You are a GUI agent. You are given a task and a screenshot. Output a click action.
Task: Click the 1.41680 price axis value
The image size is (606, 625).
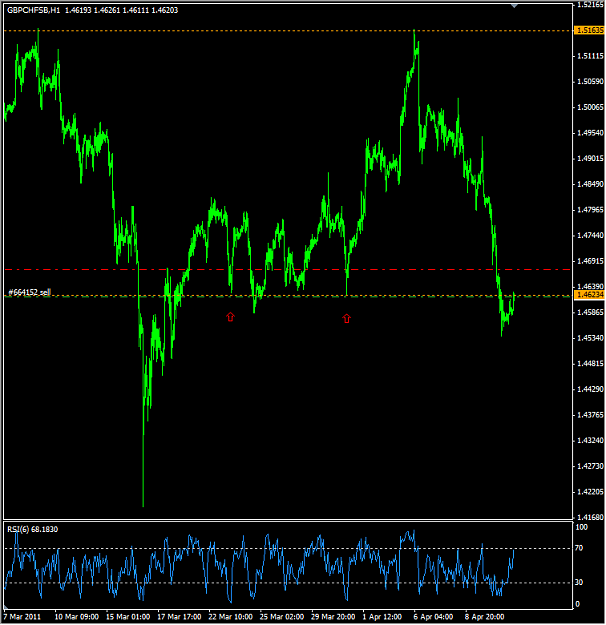coord(590,517)
